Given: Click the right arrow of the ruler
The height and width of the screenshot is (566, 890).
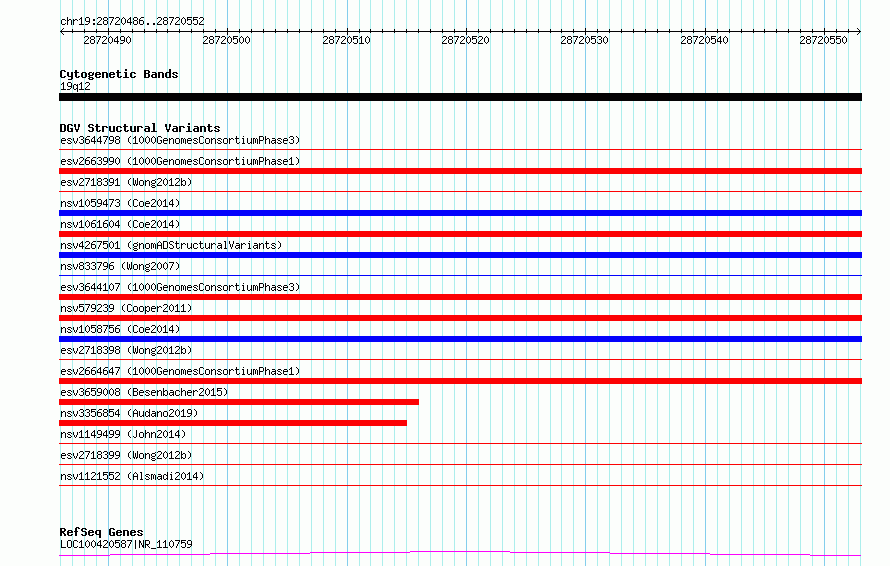Looking at the screenshot, I should click(859, 31).
